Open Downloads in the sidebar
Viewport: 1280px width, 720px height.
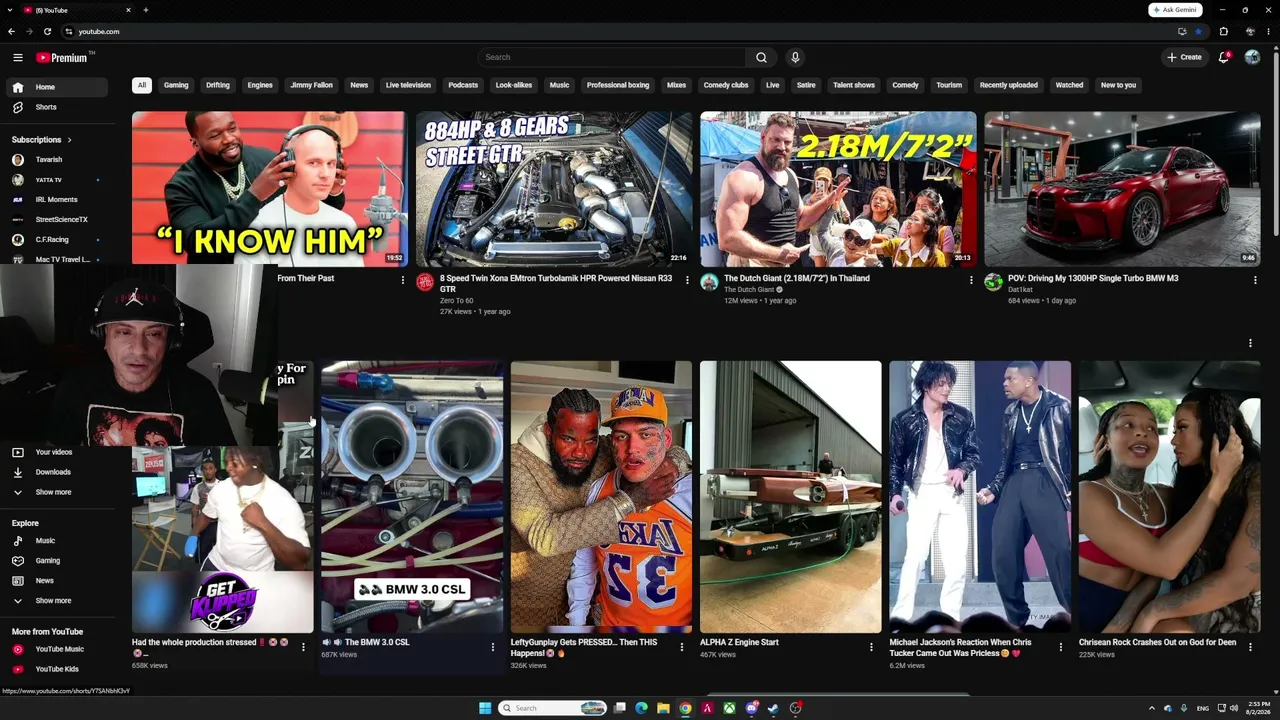point(55,472)
